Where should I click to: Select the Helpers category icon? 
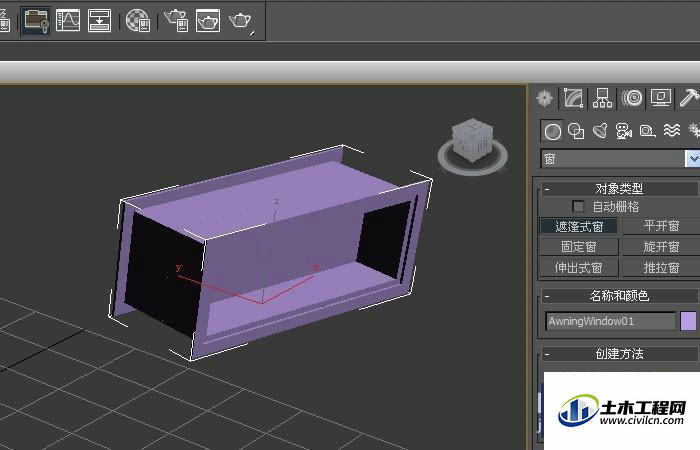(647, 131)
